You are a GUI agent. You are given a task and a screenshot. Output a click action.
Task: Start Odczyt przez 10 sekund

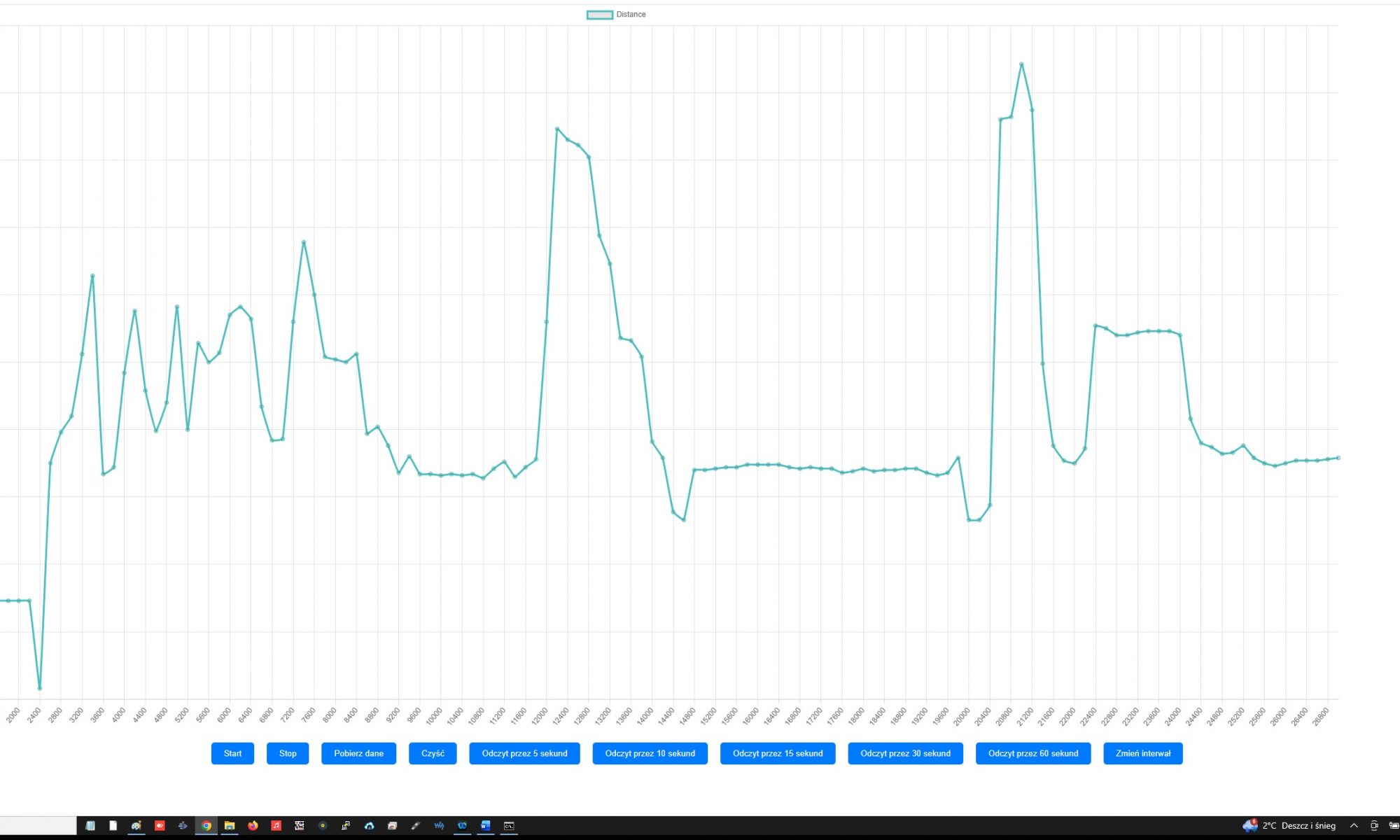click(650, 753)
